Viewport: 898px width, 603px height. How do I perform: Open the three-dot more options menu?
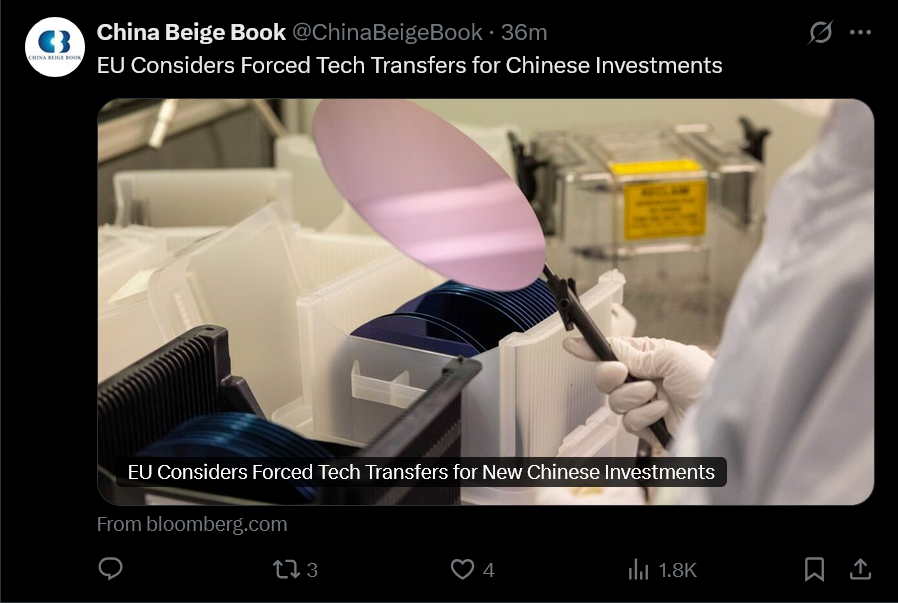(861, 33)
